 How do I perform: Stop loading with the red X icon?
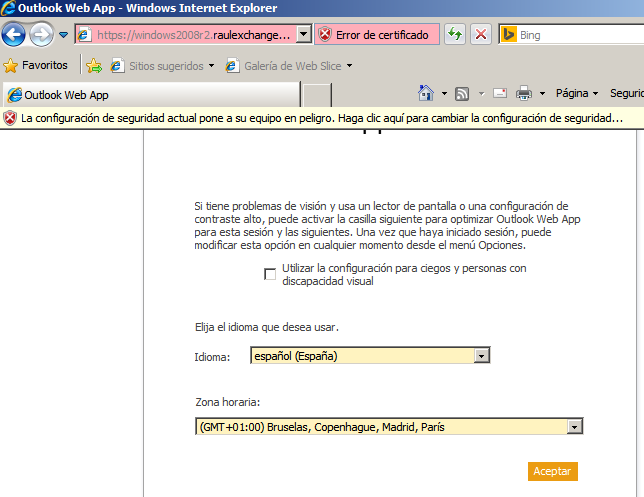[481, 35]
